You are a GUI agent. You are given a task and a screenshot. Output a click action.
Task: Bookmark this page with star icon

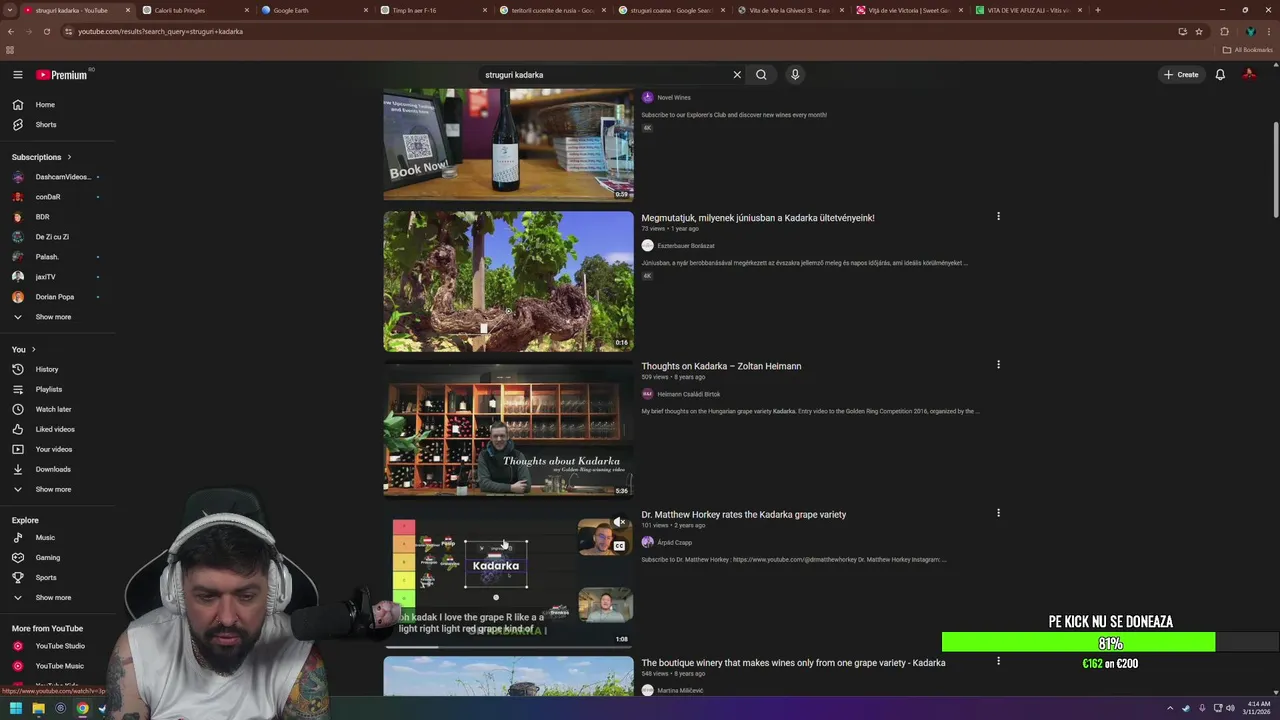pyautogui.click(x=1199, y=31)
